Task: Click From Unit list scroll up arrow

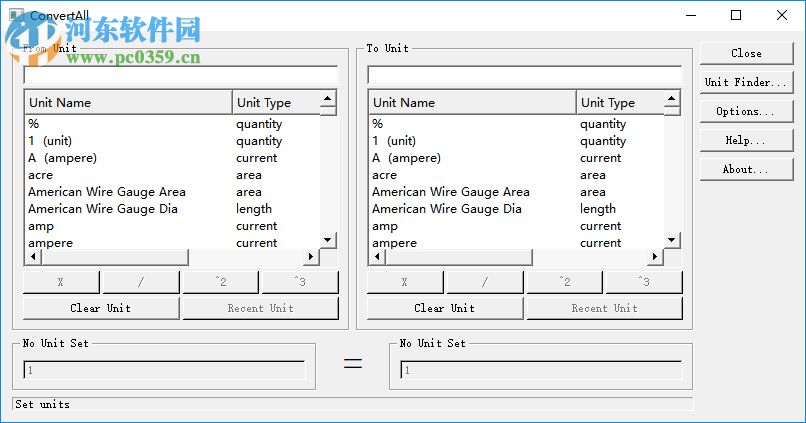Action: click(x=328, y=98)
